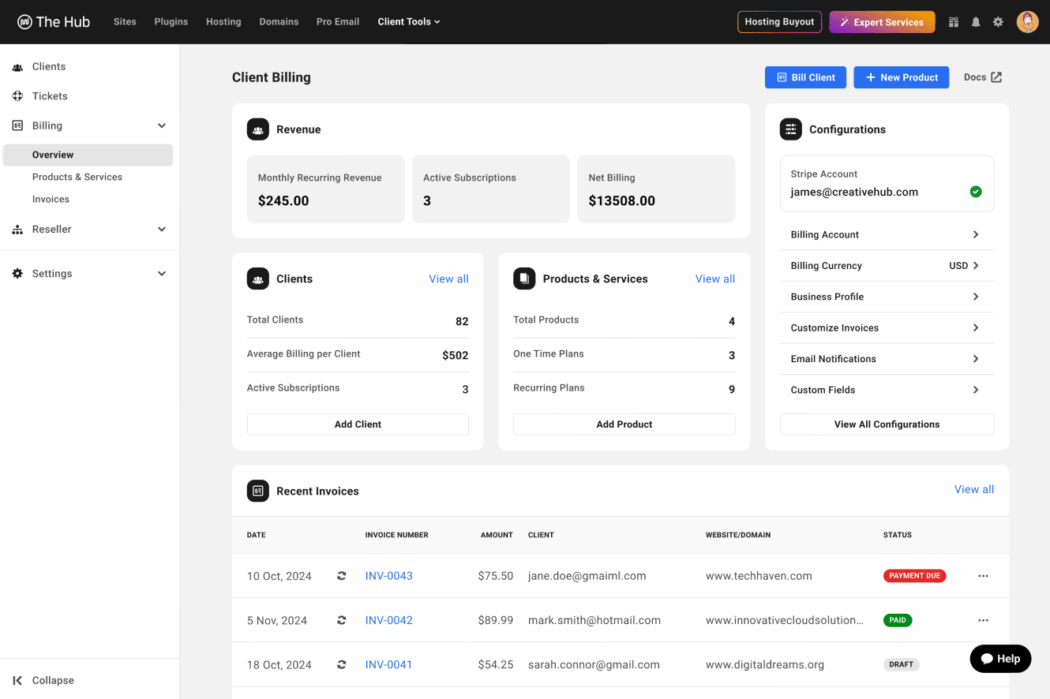Open the actions menu for INV-0042
The height and width of the screenshot is (699, 1050).
[983, 620]
